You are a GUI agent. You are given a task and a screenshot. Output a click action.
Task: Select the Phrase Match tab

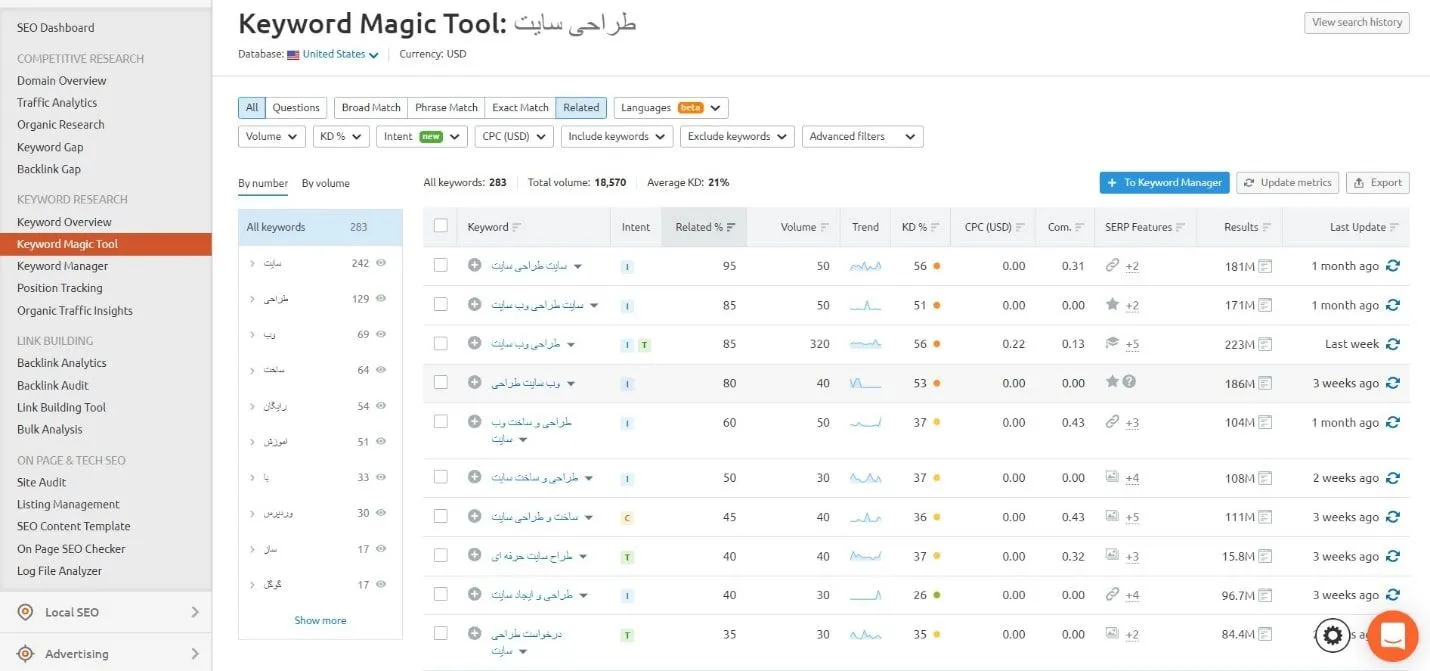[x=446, y=107]
